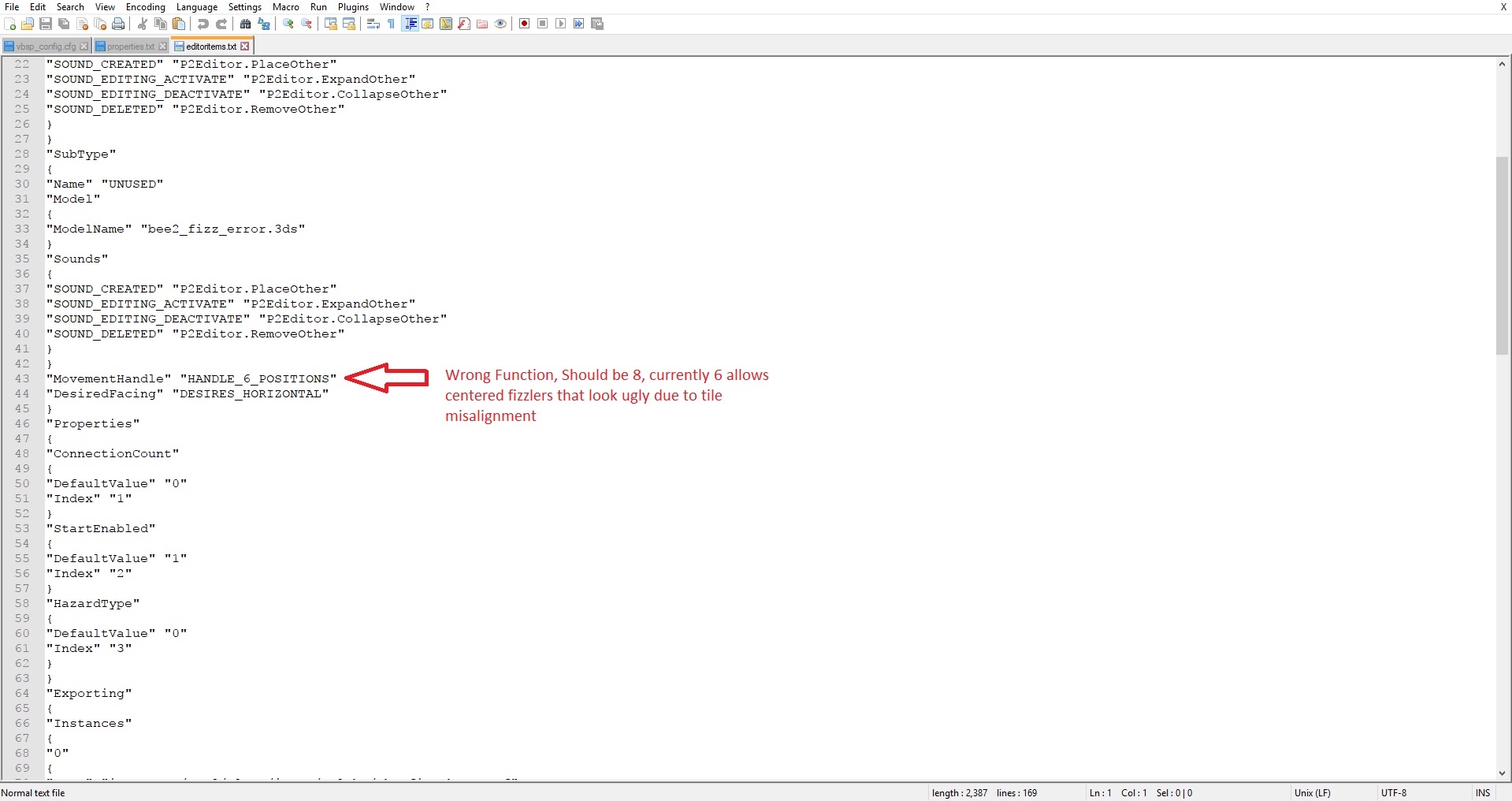The image size is (1512, 801).
Task: Click UTF-8 encoding in status bar
Action: click(1393, 793)
